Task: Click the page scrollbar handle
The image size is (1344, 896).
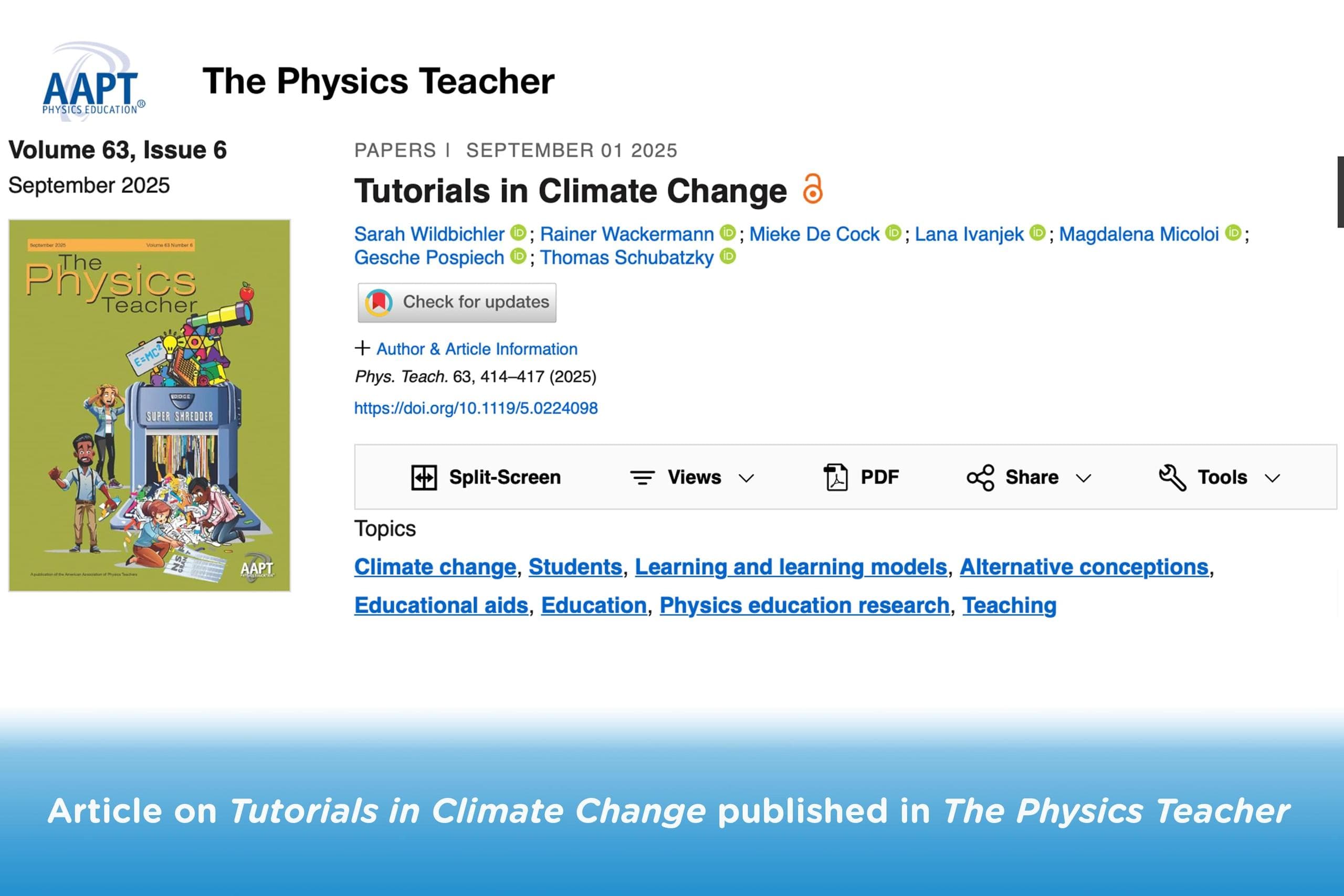Action: pos(1340,192)
